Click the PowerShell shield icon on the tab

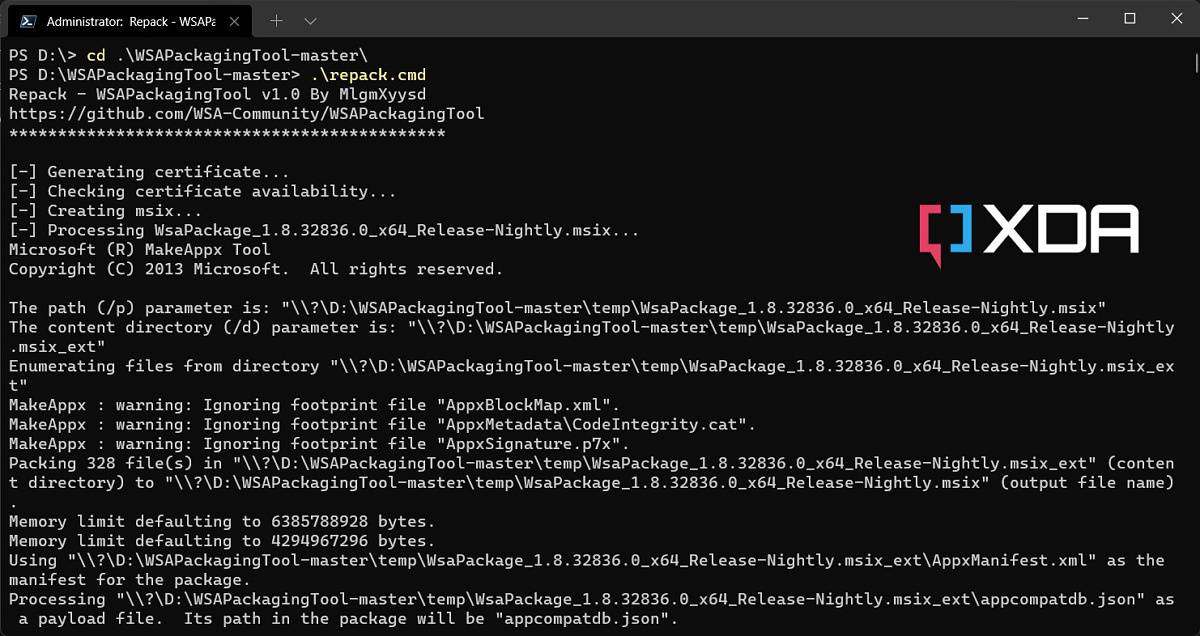pos(27,19)
